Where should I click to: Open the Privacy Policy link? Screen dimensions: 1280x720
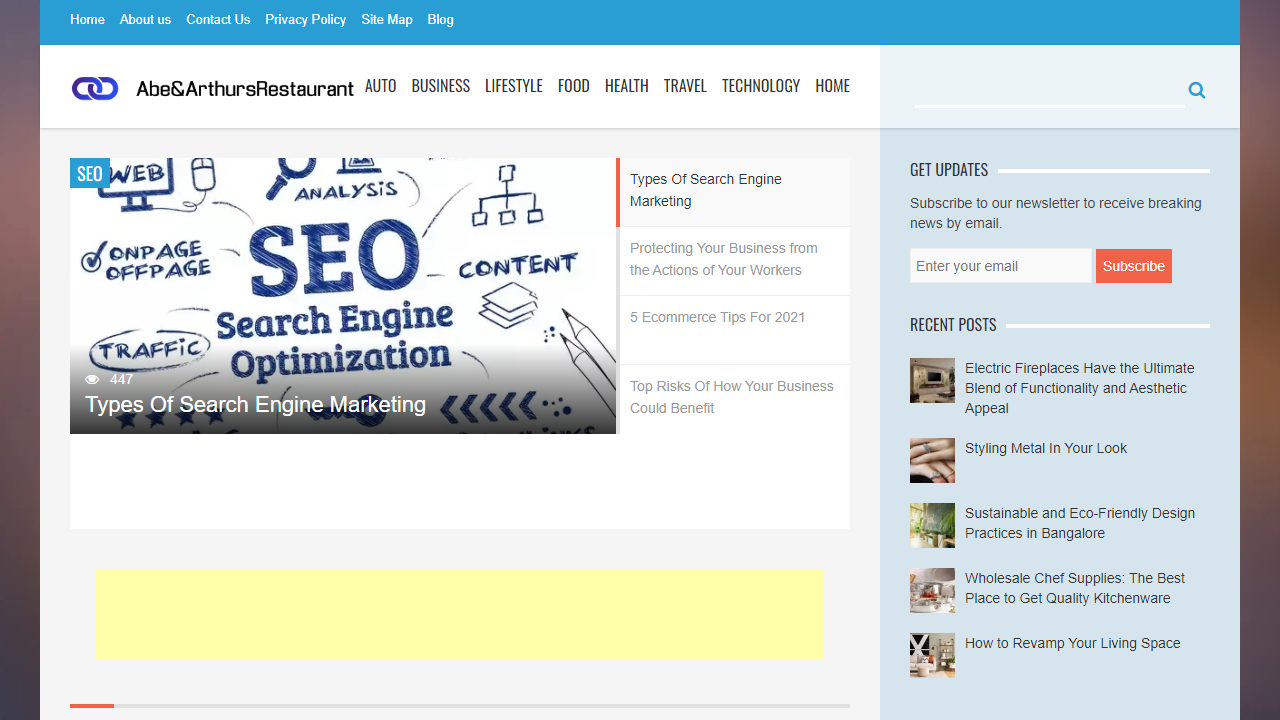pos(305,20)
